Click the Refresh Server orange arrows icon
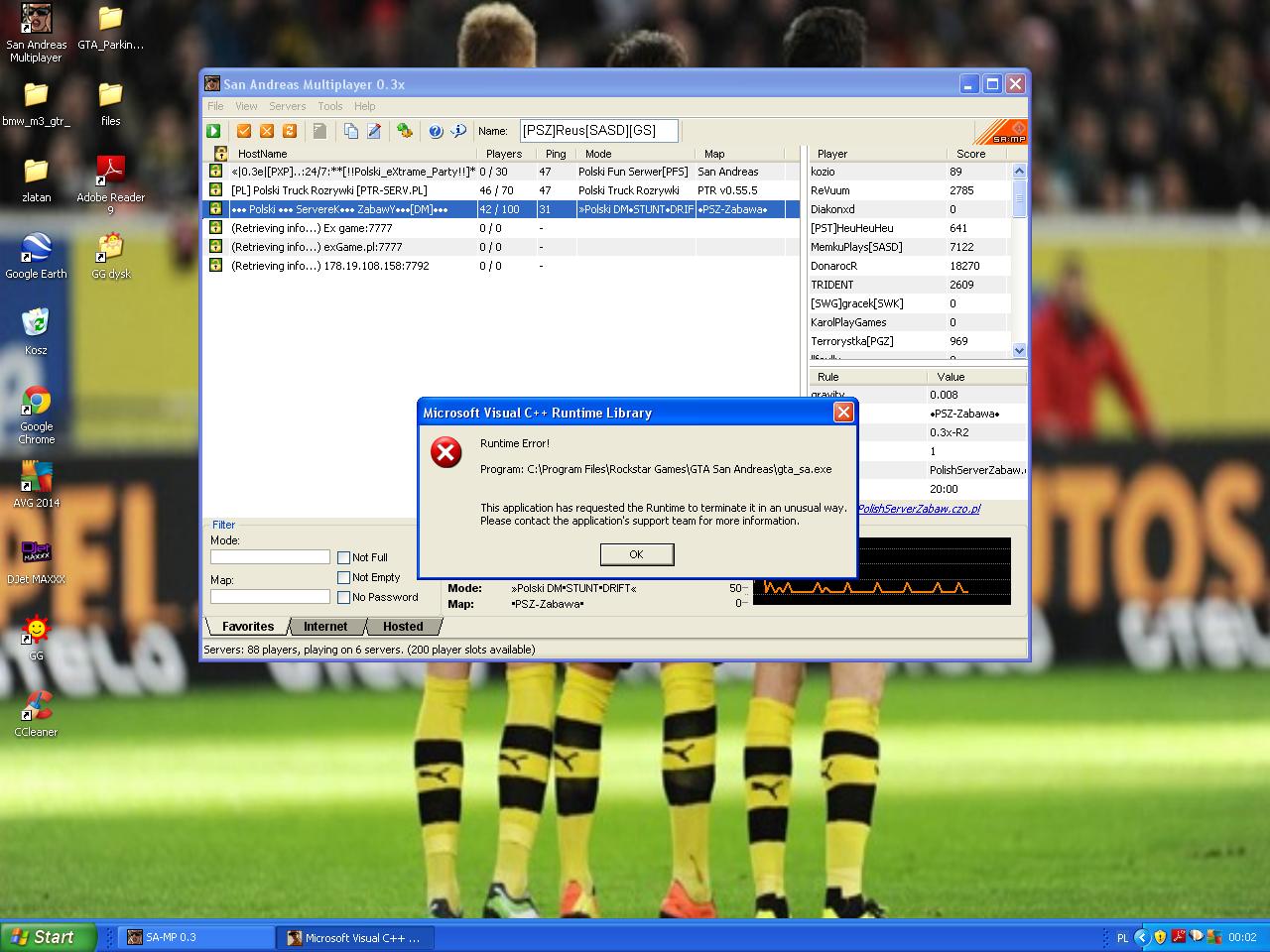This screenshot has height=952, width=1270. (290, 131)
